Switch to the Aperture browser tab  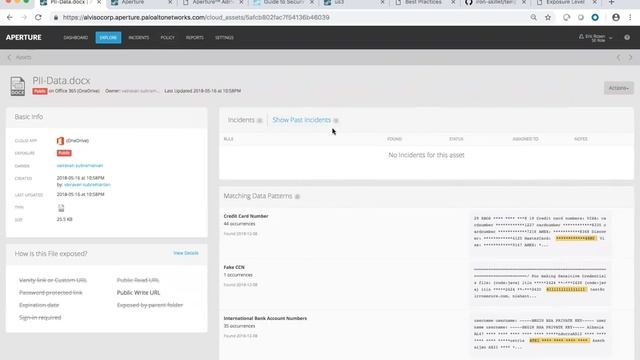pos(141,2)
